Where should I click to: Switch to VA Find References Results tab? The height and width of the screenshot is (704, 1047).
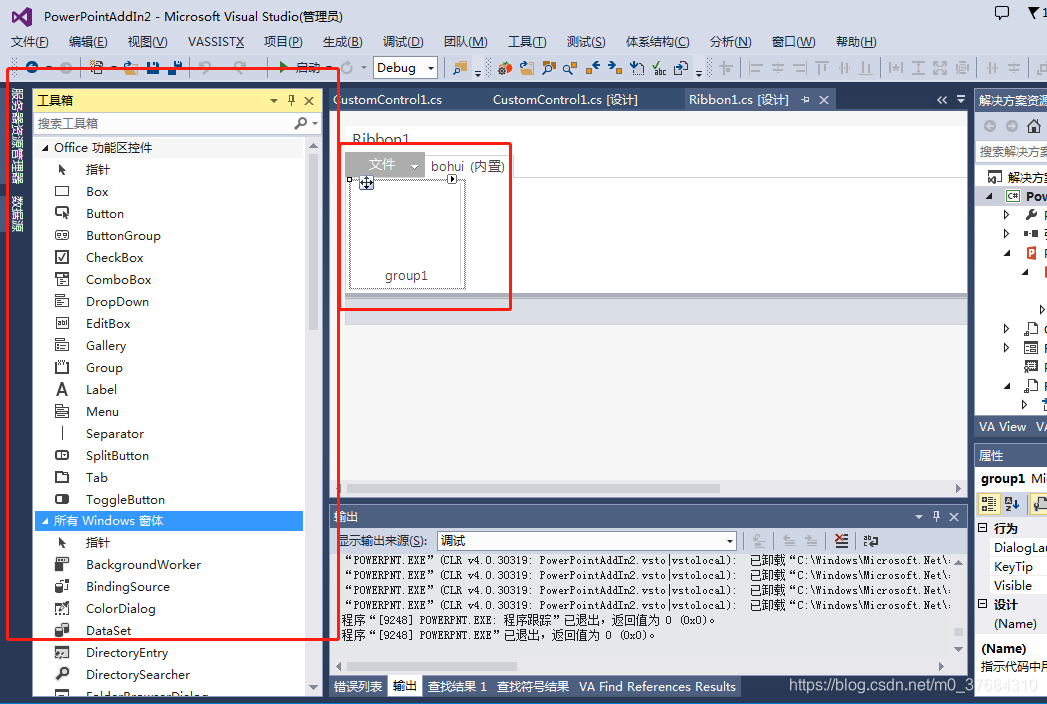pos(657,686)
